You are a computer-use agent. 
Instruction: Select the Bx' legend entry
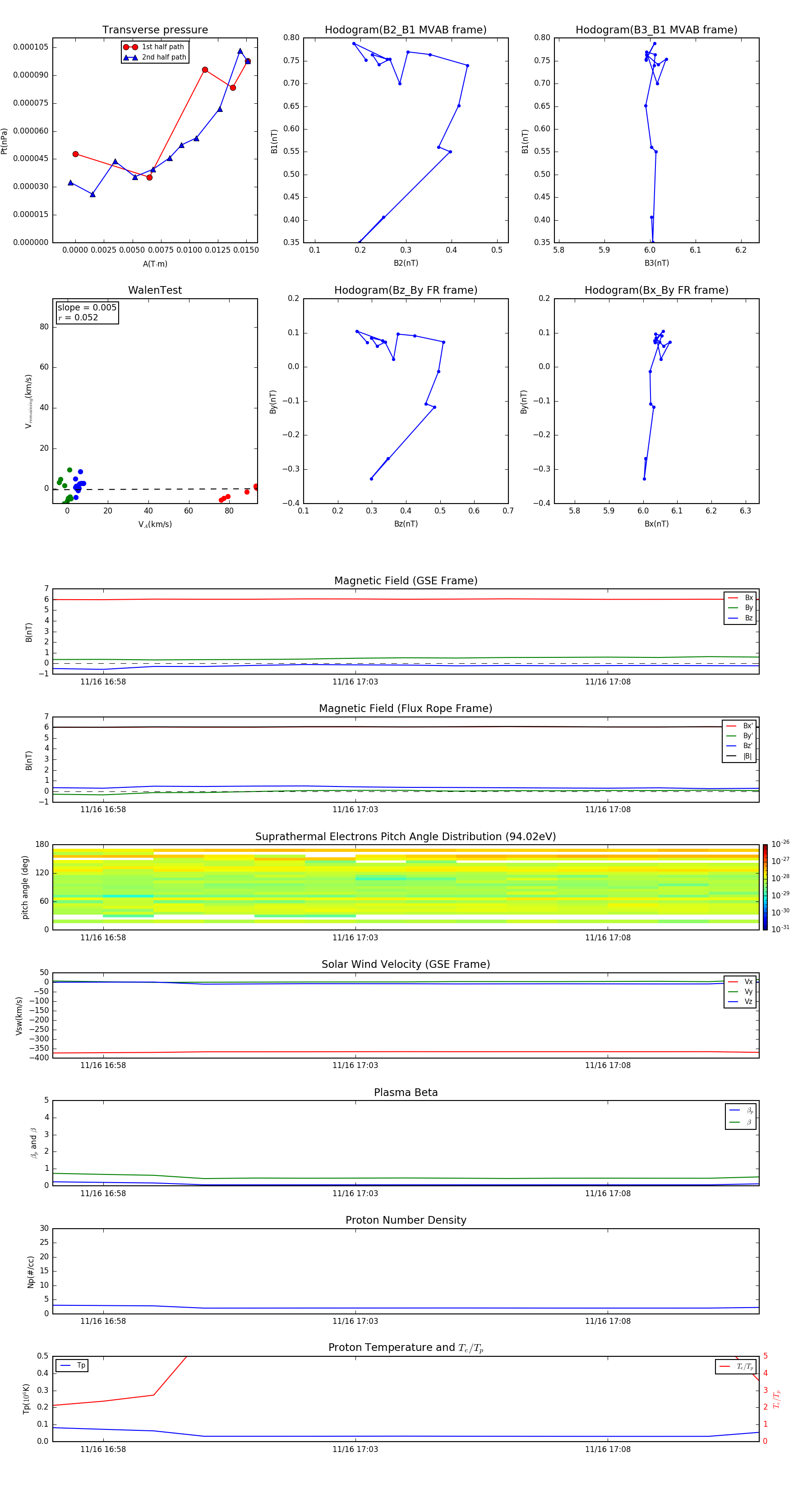click(739, 726)
